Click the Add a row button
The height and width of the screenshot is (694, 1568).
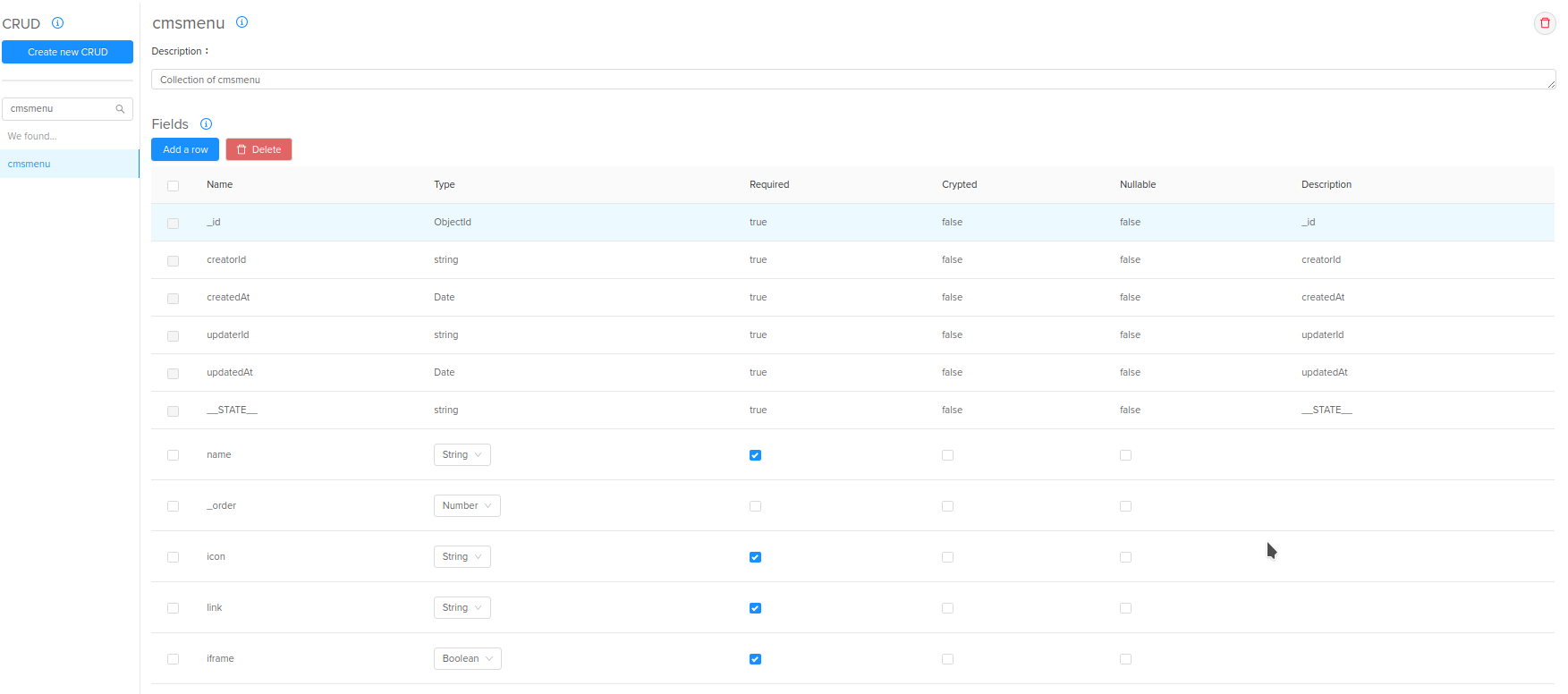[x=185, y=150]
